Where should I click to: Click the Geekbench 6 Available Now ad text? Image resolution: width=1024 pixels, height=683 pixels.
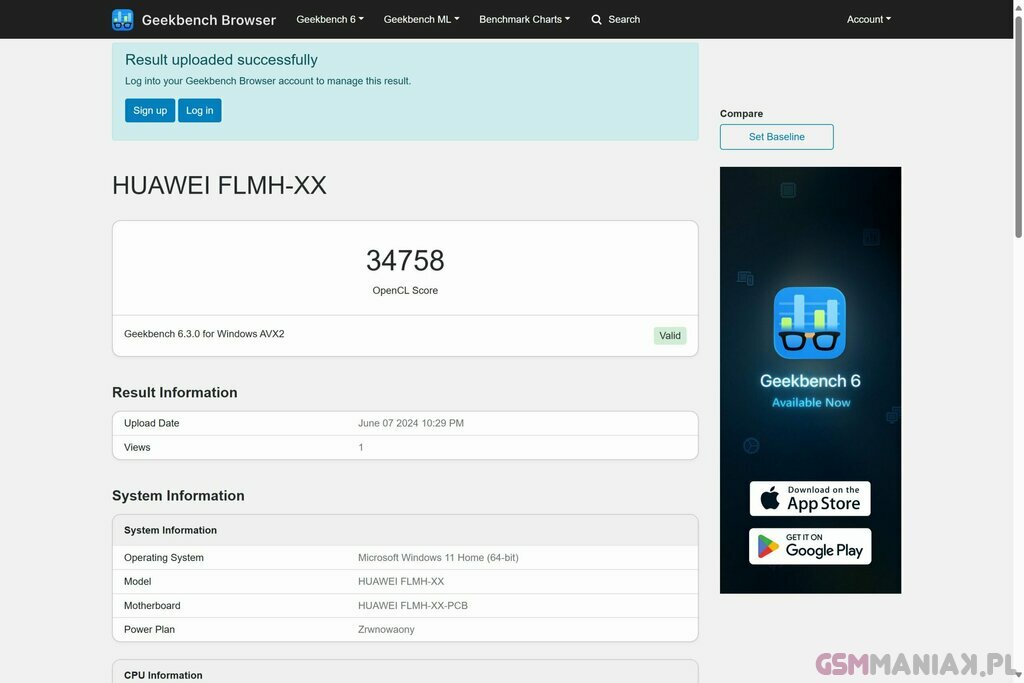(810, 390)
